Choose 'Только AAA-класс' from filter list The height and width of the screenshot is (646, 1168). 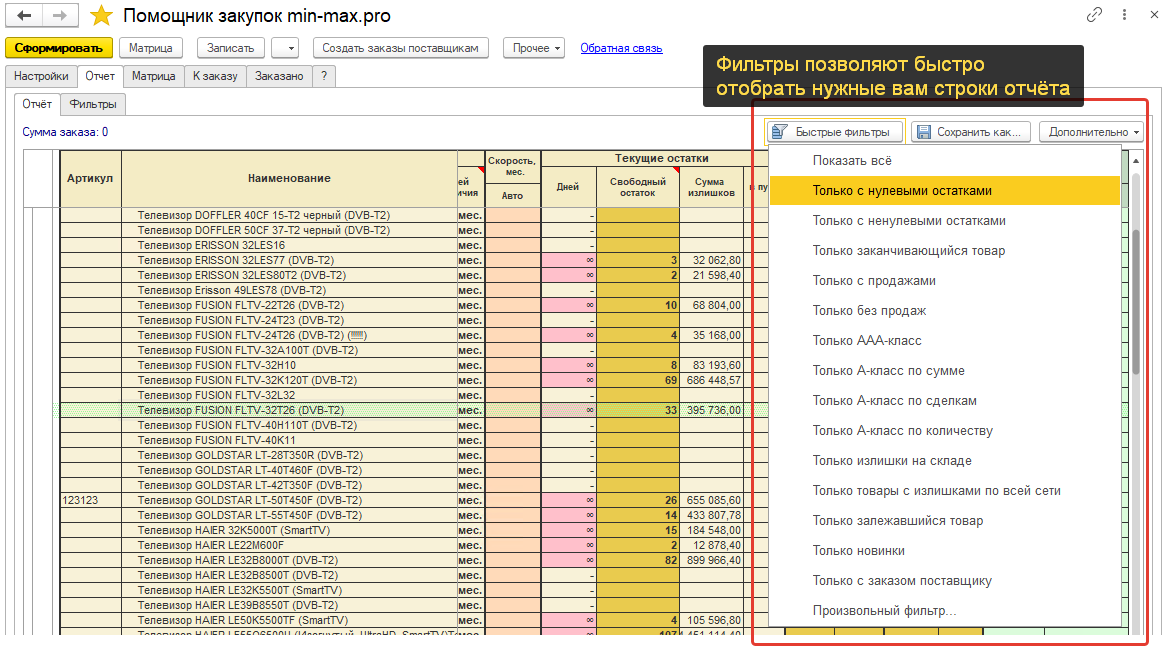867,341
